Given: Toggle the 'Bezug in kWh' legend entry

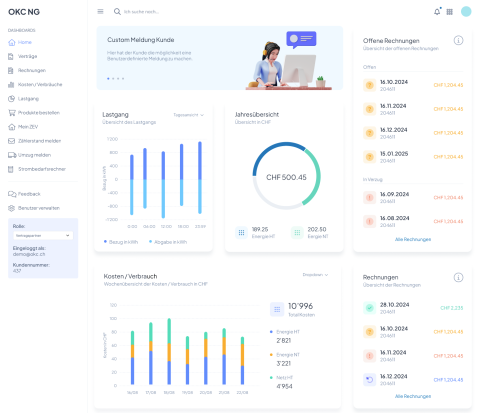Looking at the screenshot, I should click(121, 242).
